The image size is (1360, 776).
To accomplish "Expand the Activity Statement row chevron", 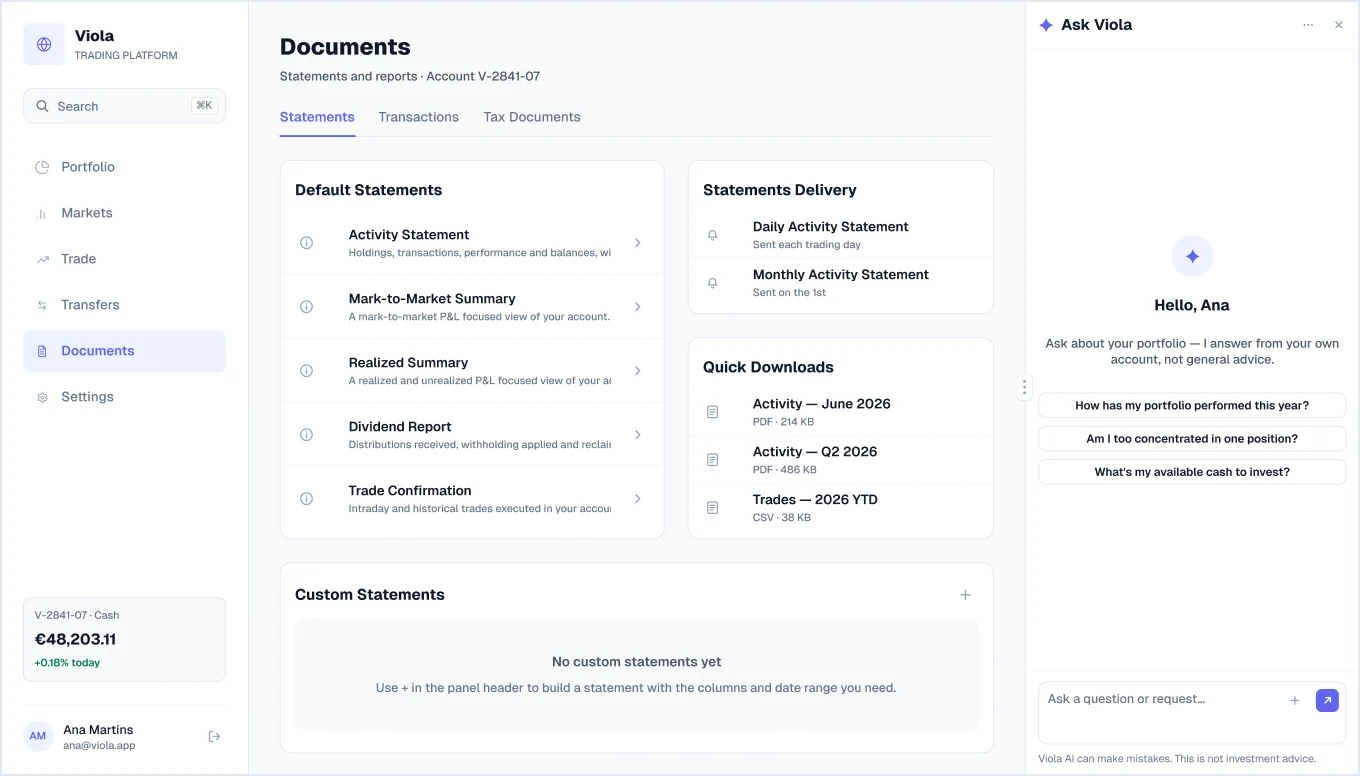I will (638, 243).
